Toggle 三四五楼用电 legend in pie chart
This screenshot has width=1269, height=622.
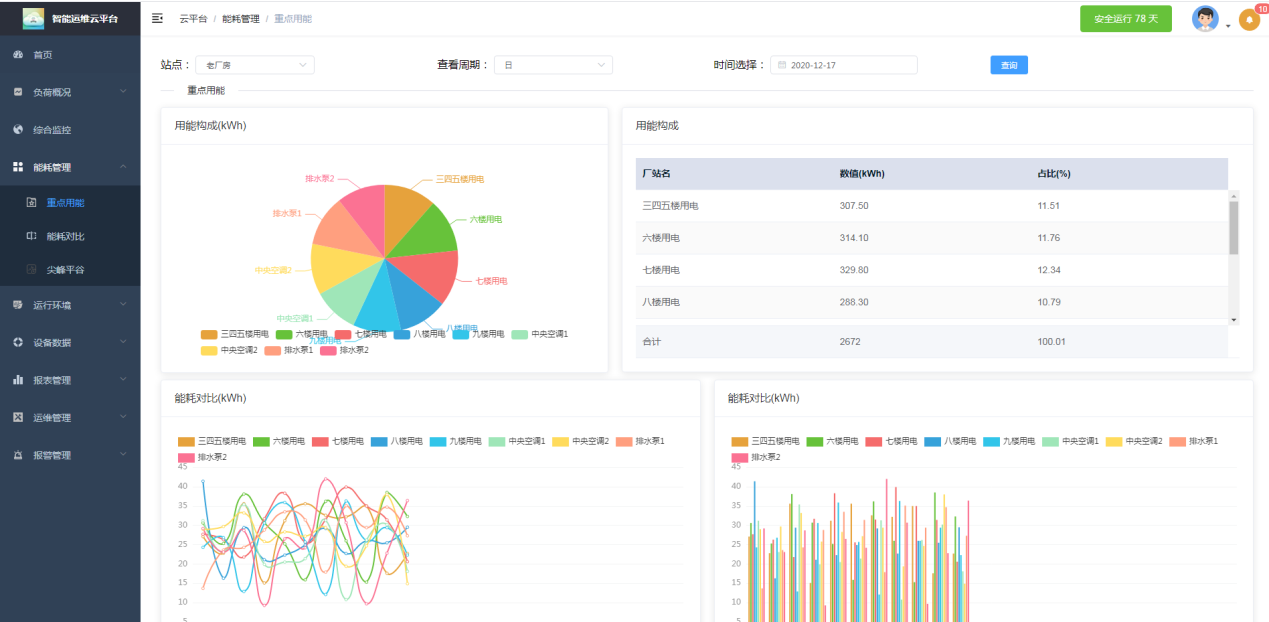234,334
